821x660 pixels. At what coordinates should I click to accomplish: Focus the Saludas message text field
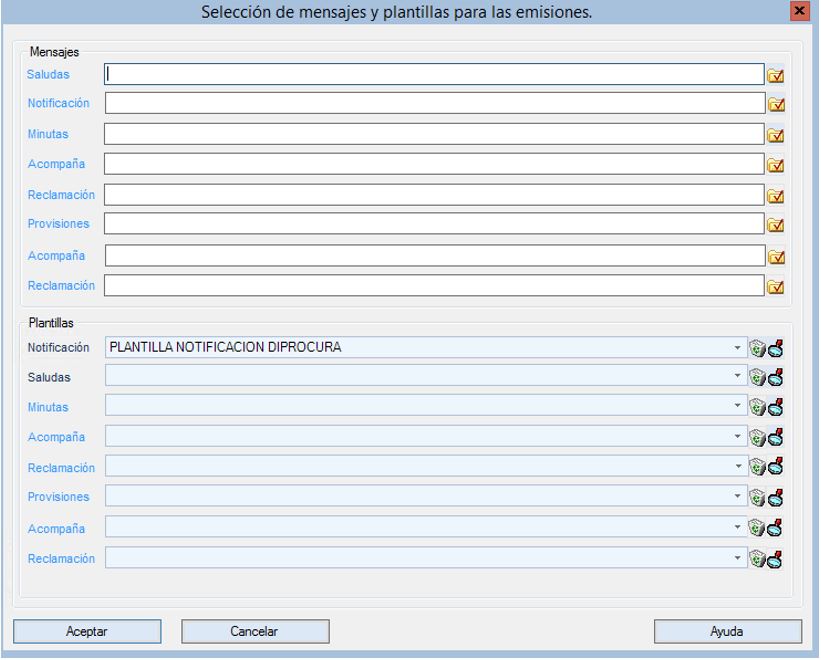[x=434, y=74]
